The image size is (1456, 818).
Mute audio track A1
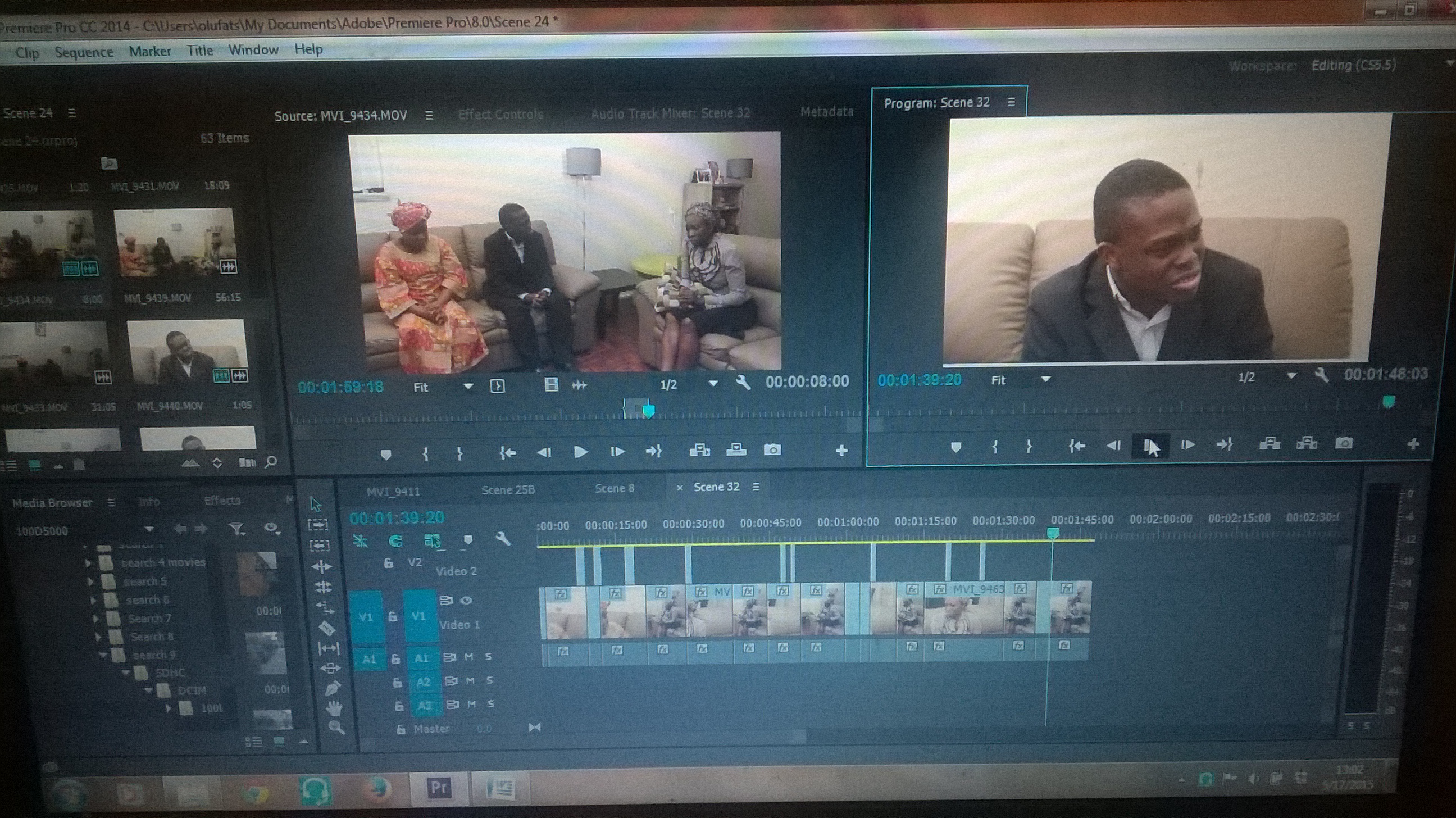point(468,657)
